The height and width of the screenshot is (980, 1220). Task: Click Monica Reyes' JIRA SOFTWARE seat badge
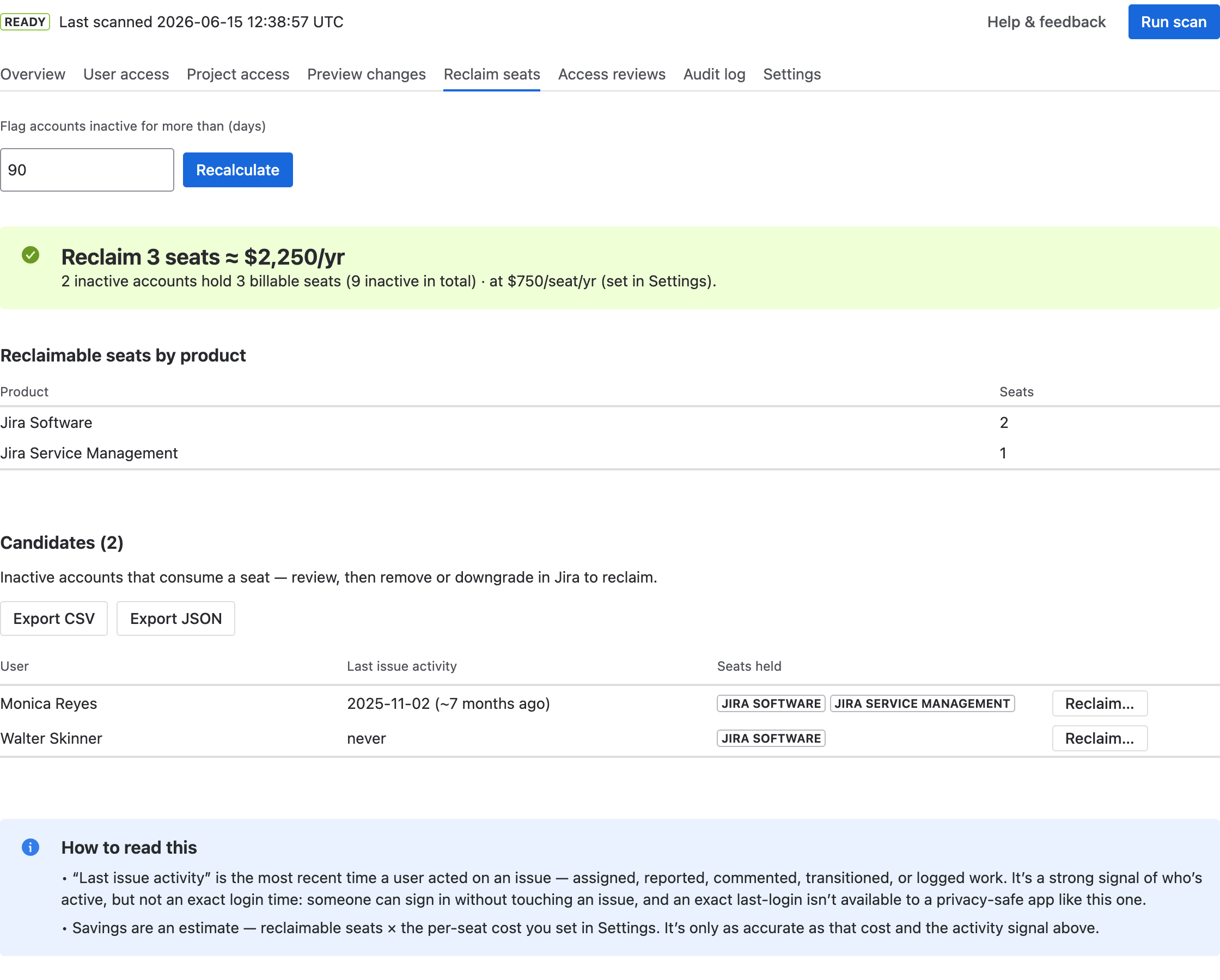(771, 703)
